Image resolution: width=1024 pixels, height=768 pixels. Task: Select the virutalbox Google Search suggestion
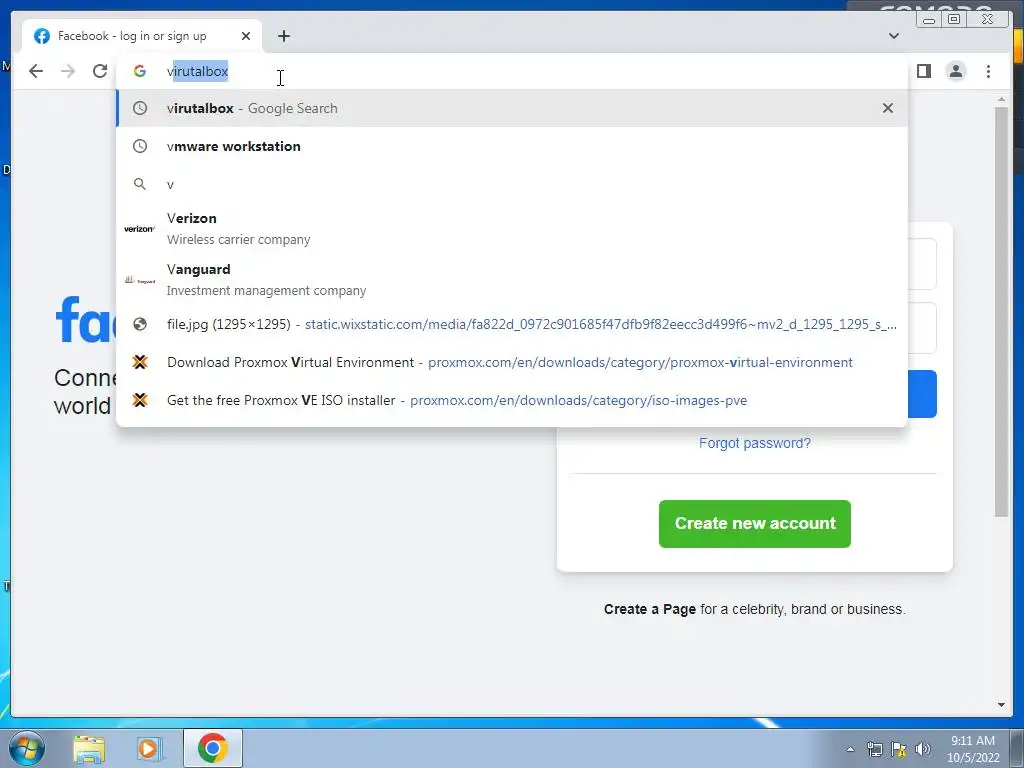pyautogui.click(x=512, y=108)
